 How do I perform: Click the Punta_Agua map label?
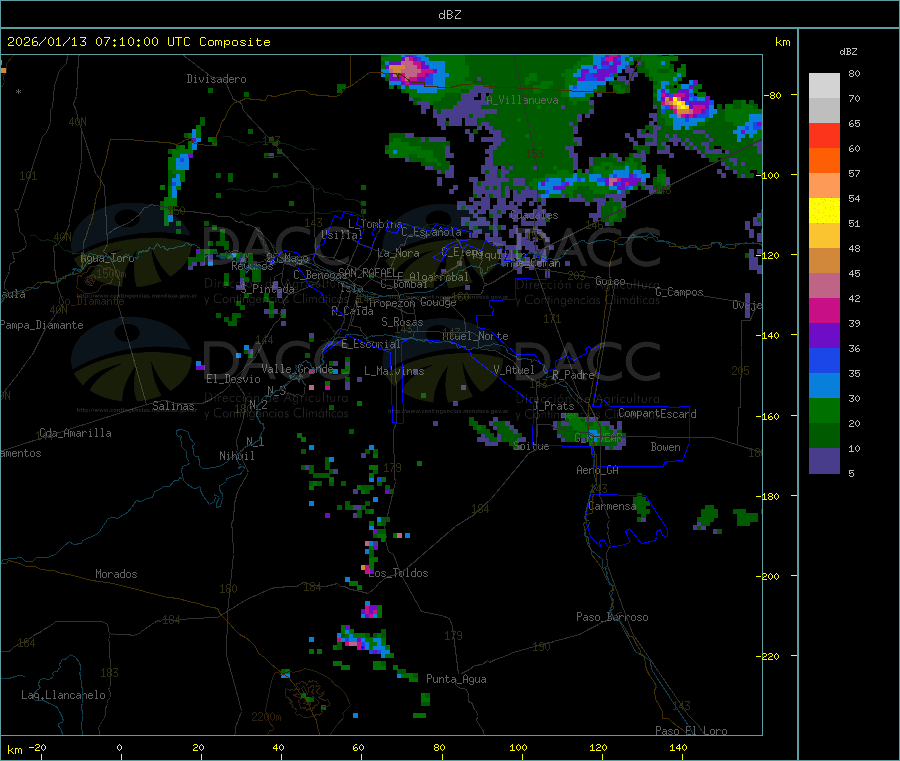456,679
